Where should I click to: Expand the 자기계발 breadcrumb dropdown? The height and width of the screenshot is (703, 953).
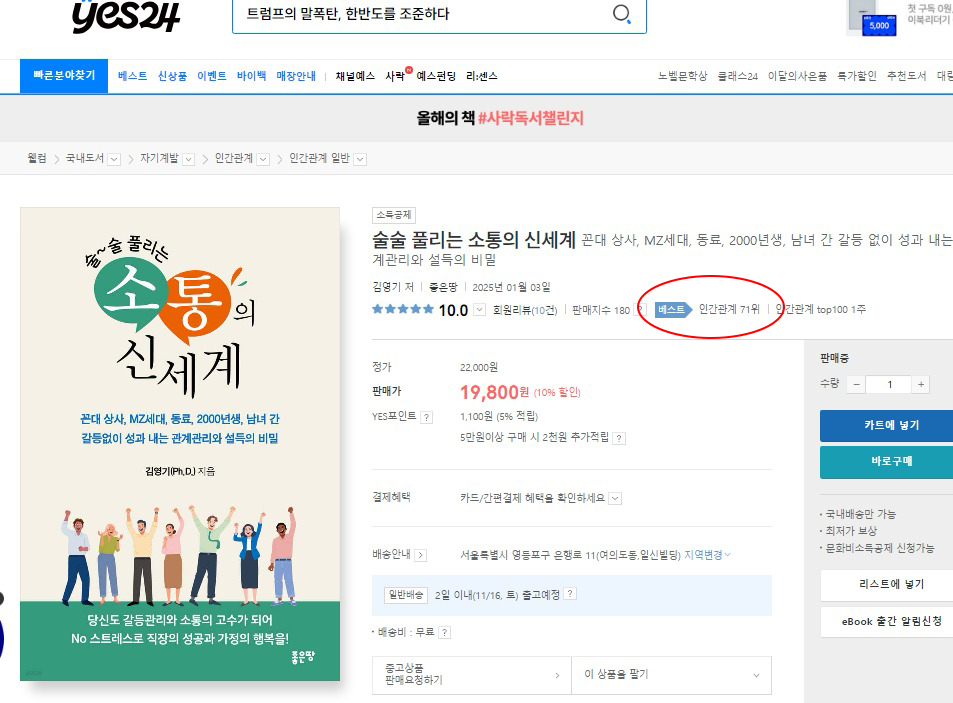pos(189,159)
